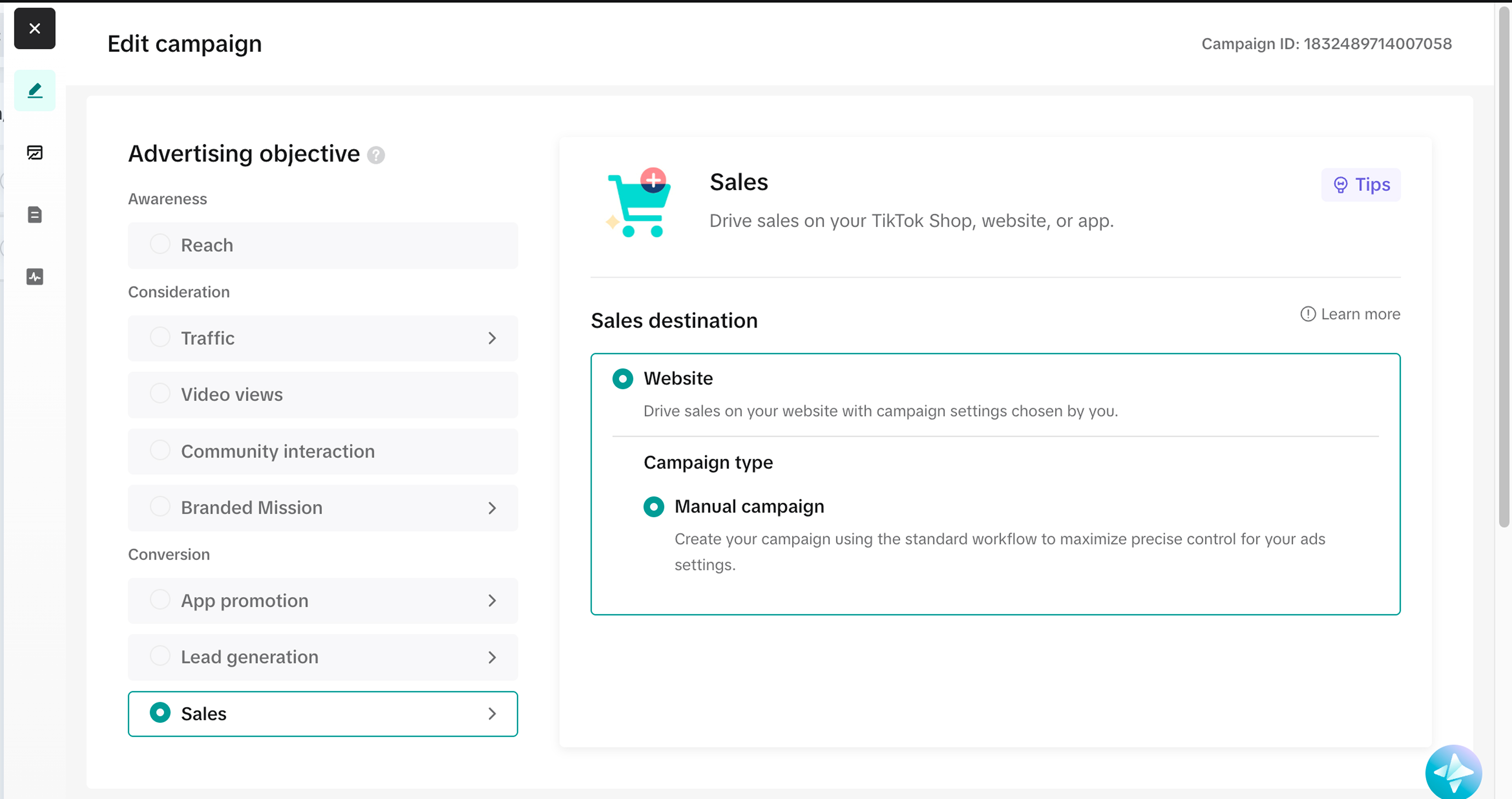Open the ads performance sidebar icon
The image size is (1512, 799).
pyautogui.click(x=35, y=153)
